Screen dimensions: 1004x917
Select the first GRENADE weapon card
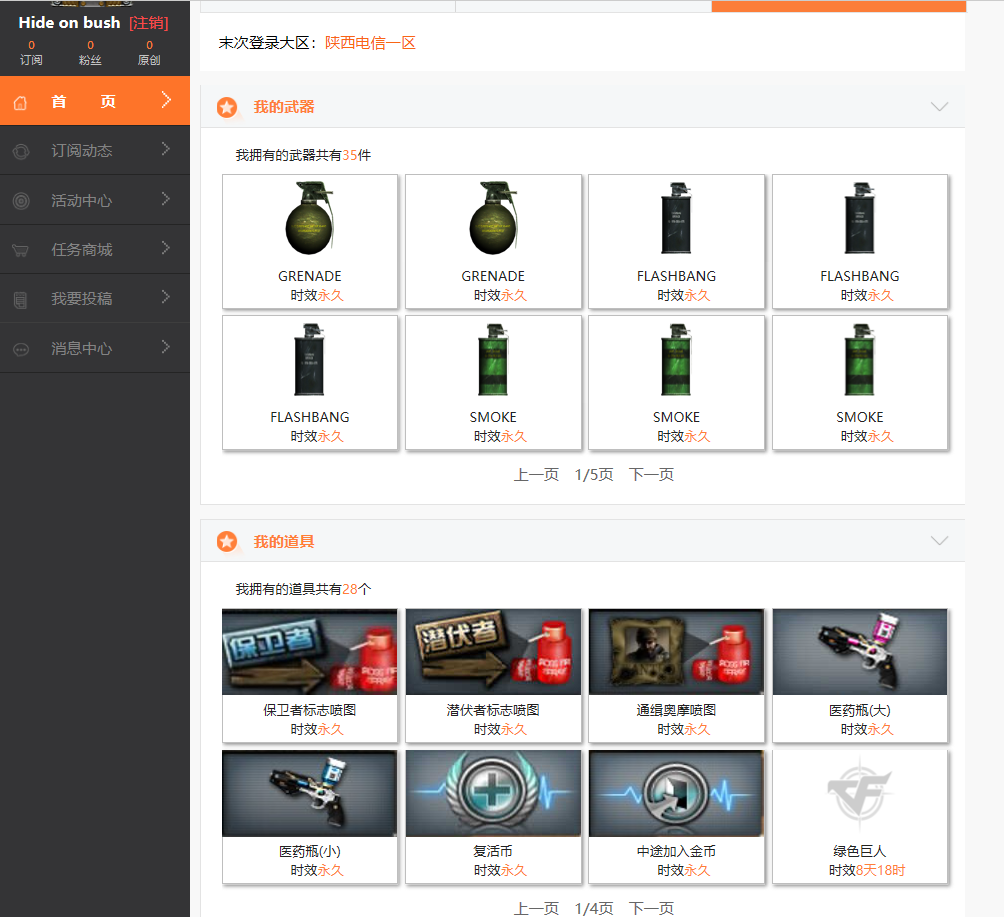tap(310, 241)
